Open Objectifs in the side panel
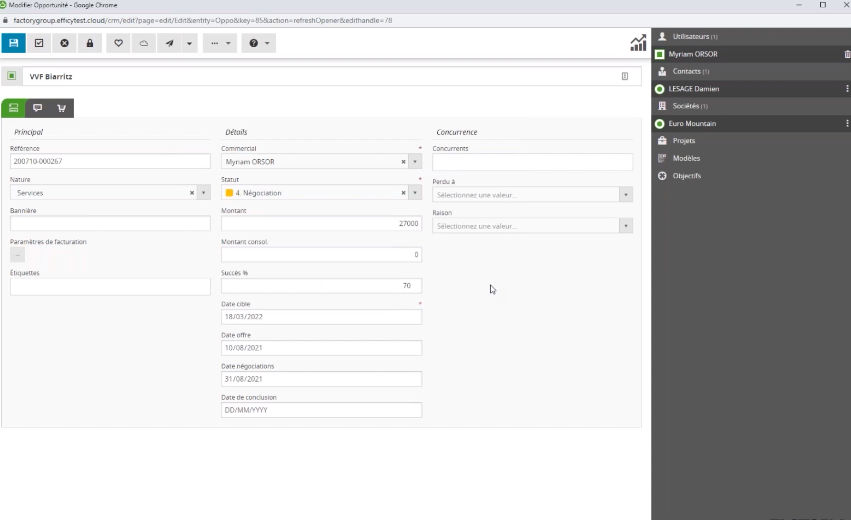 coord(686,176)
